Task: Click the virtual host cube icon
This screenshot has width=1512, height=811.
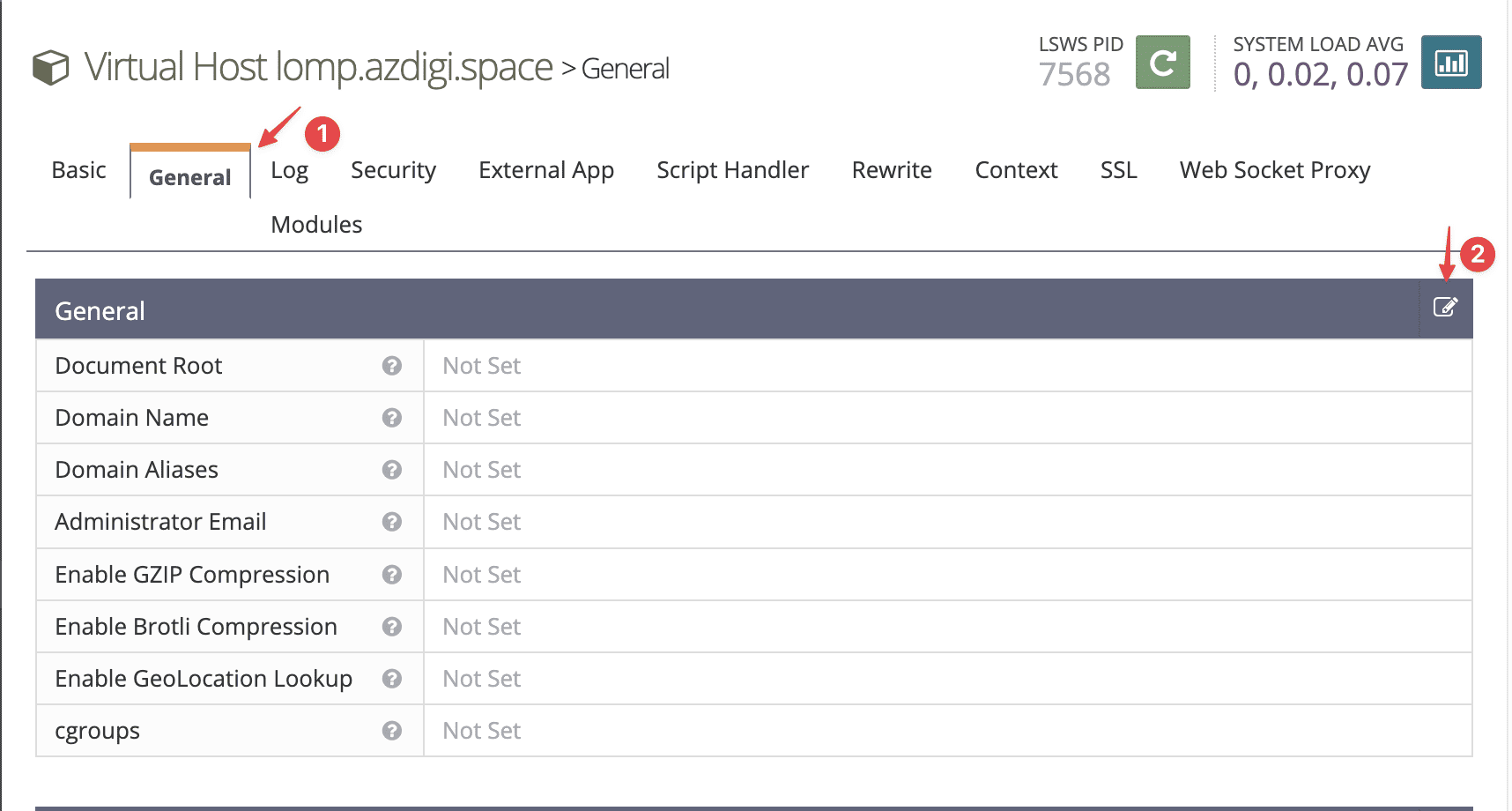Action: point(50,68)
